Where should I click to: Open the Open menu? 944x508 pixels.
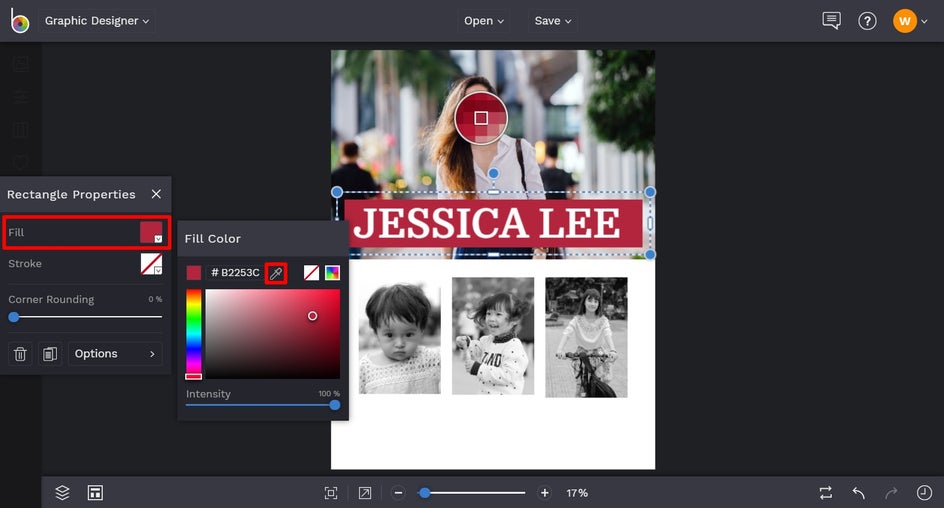[484, 21]
